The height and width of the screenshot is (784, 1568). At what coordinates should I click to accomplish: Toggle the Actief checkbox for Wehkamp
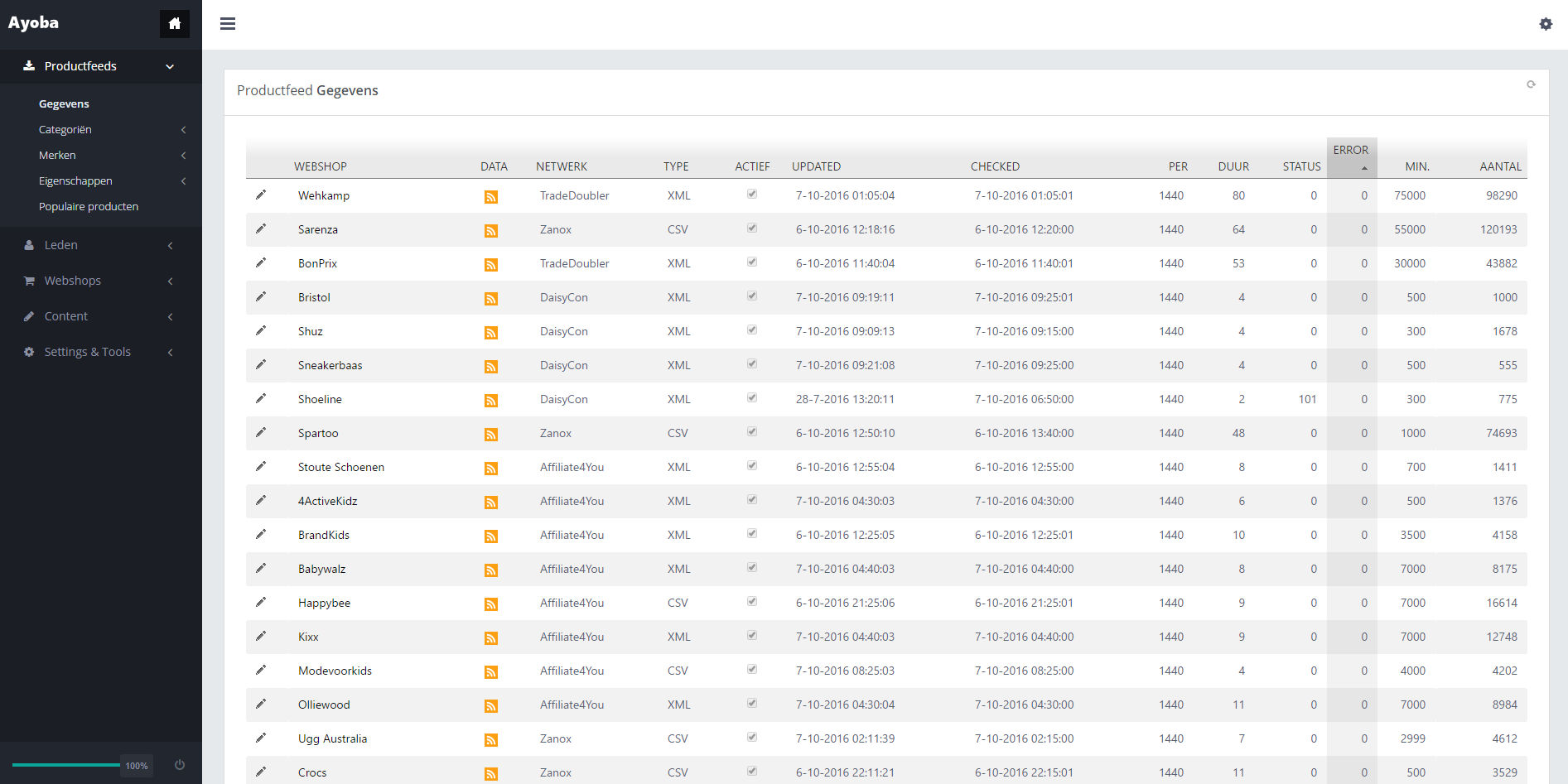pyautogui.click(x=752, y=194)
